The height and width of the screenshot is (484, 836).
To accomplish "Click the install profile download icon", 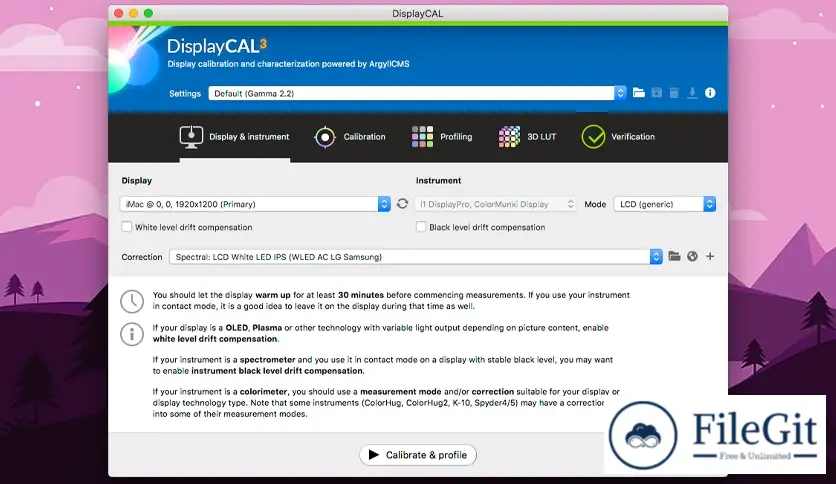I will pos(692,93).
